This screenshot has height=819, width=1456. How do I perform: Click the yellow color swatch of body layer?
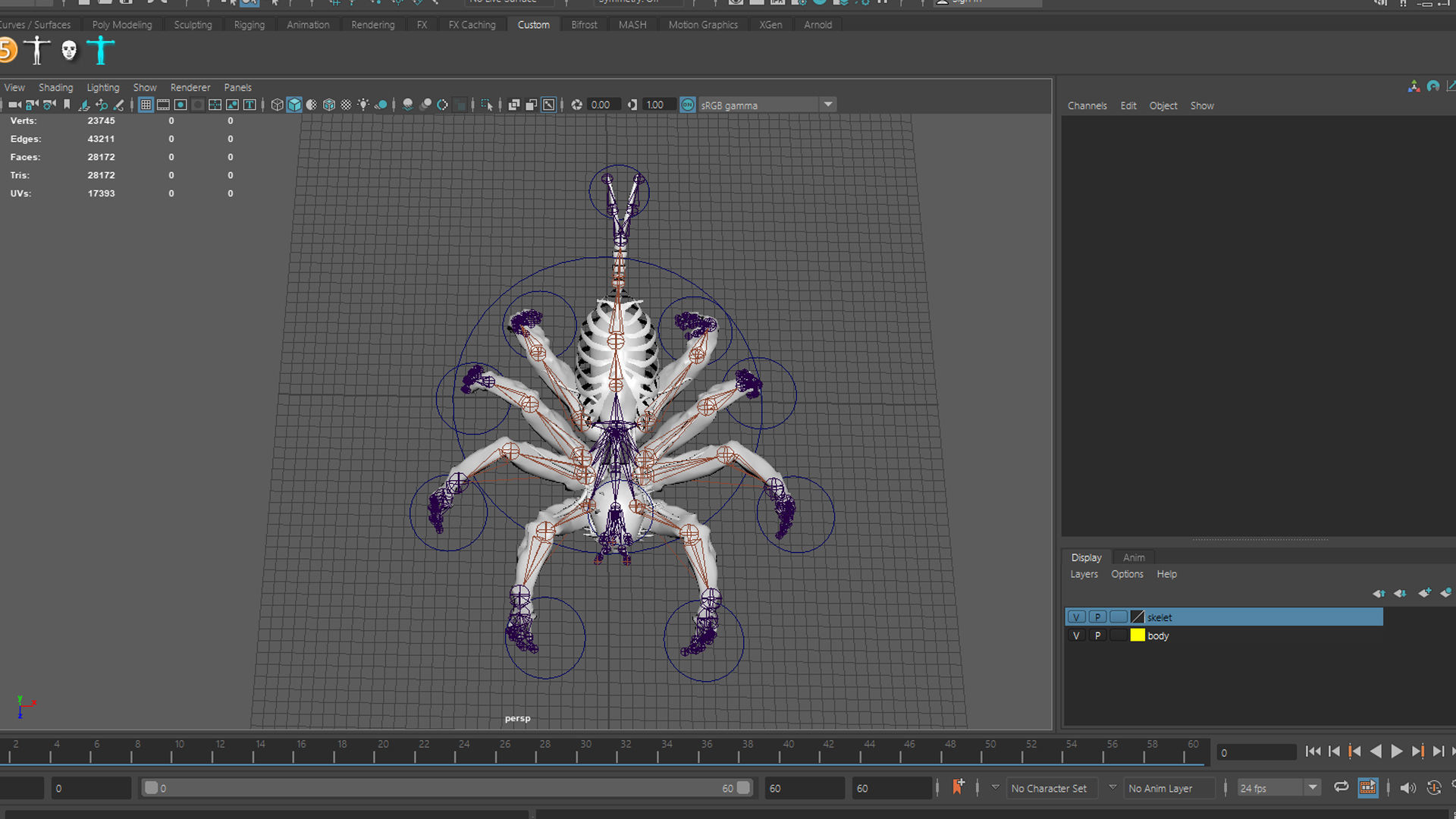pos(1137,635)
